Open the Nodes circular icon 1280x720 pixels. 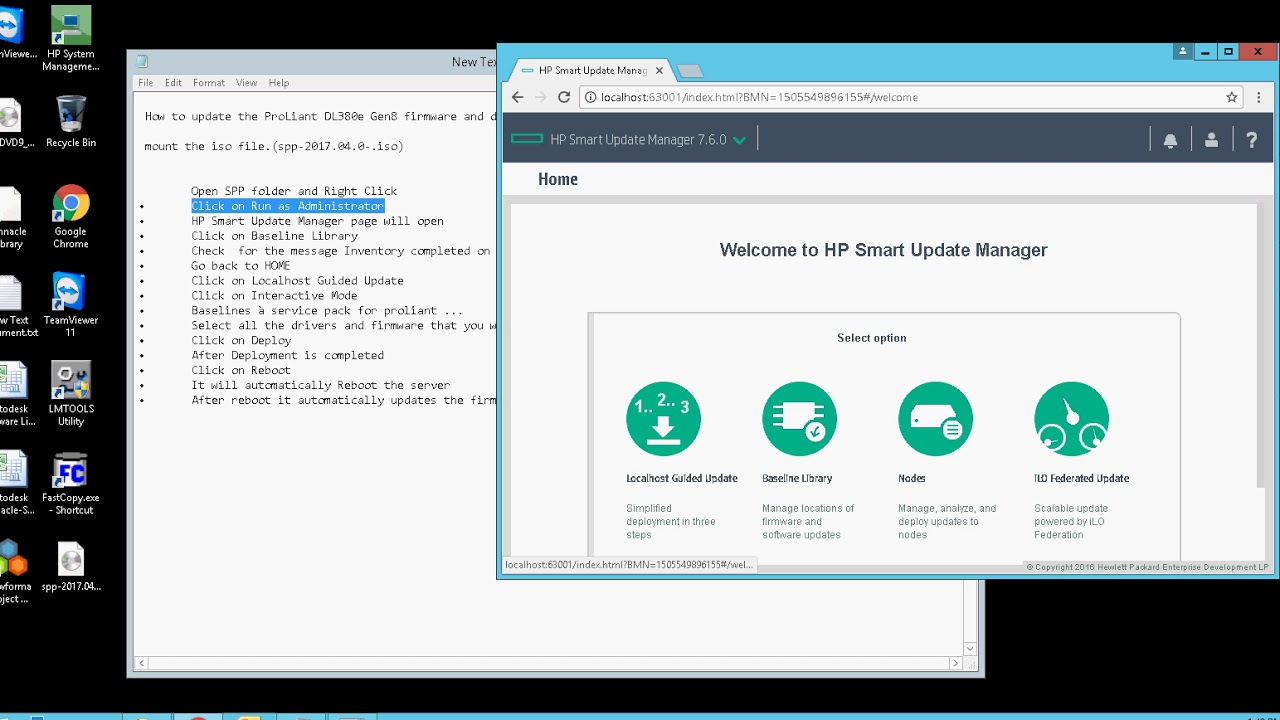[x=935, y=419]
